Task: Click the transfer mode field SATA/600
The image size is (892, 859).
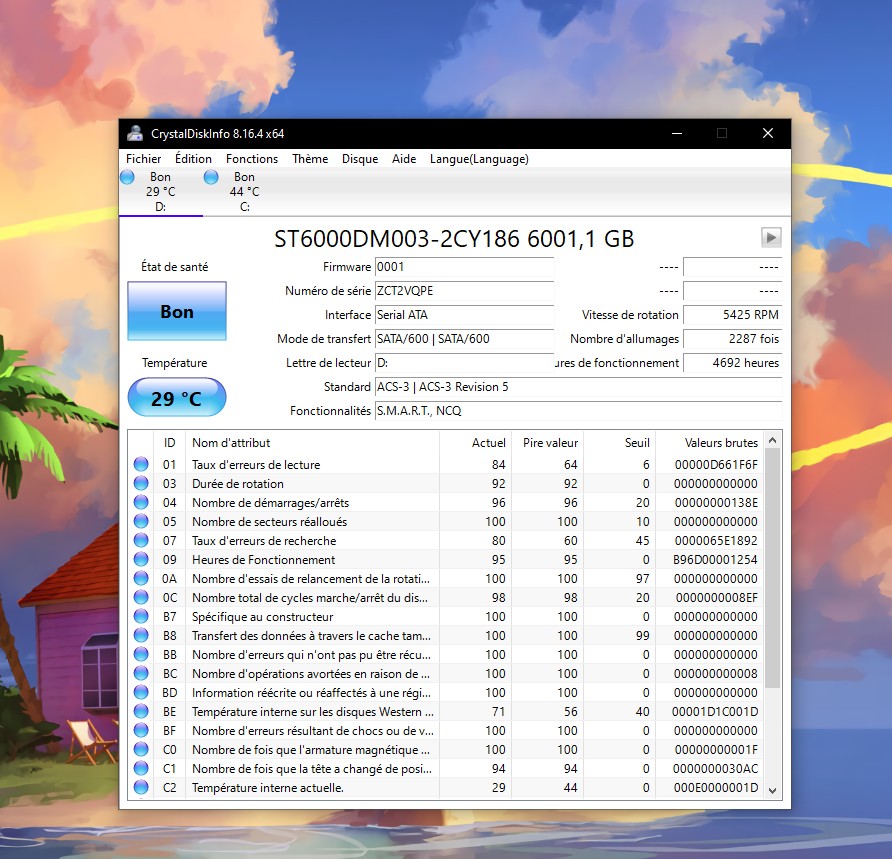Action: [x=464, y=338]
